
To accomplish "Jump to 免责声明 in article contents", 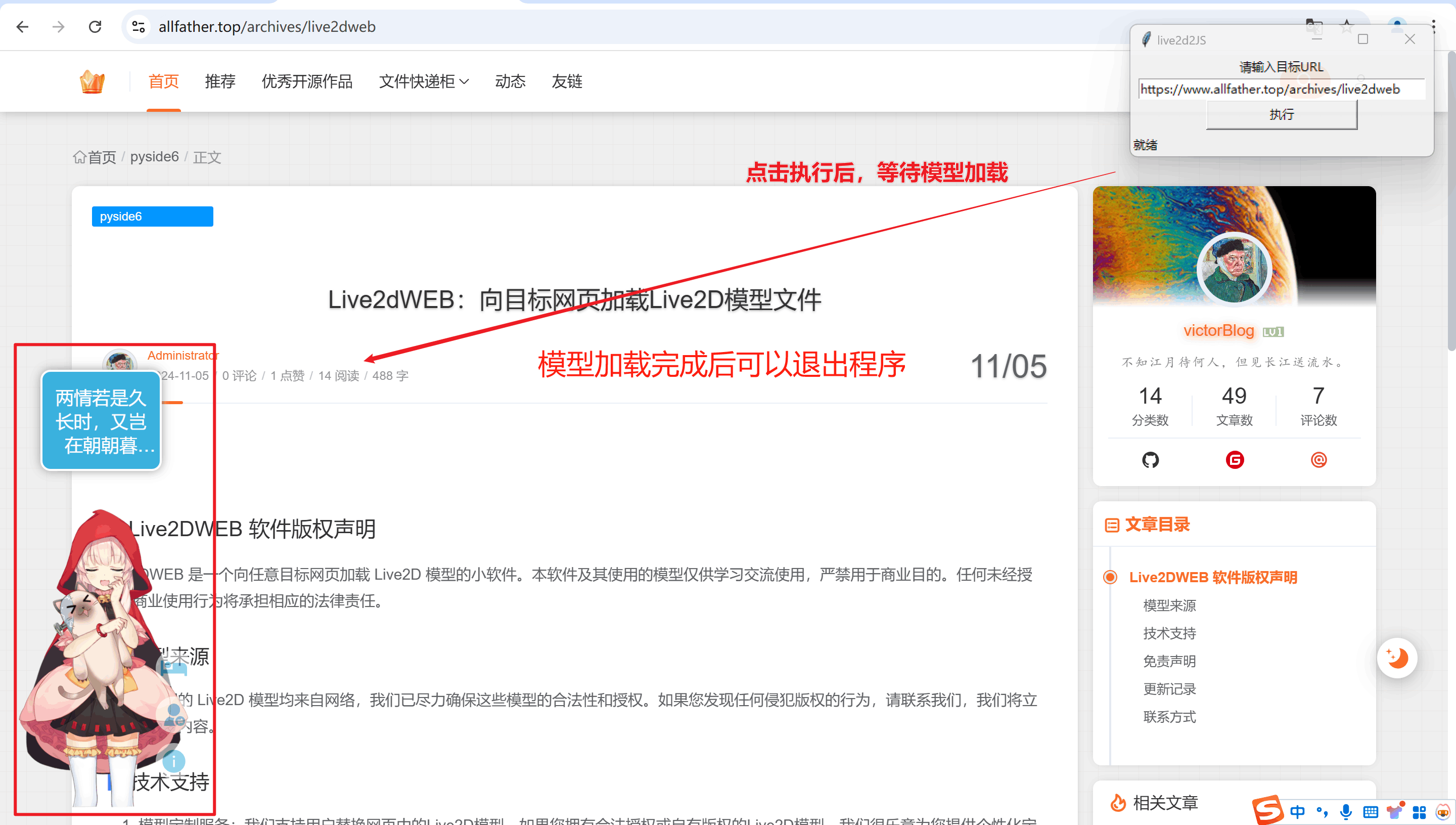I will point(1169,661).
